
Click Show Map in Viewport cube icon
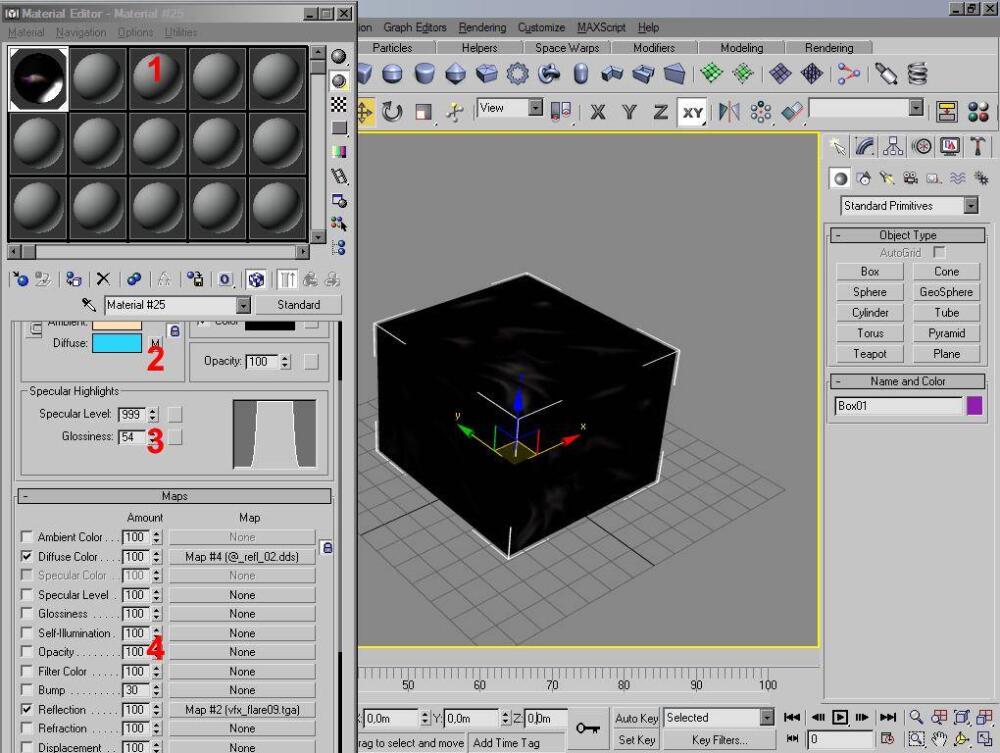pos(256,279)
